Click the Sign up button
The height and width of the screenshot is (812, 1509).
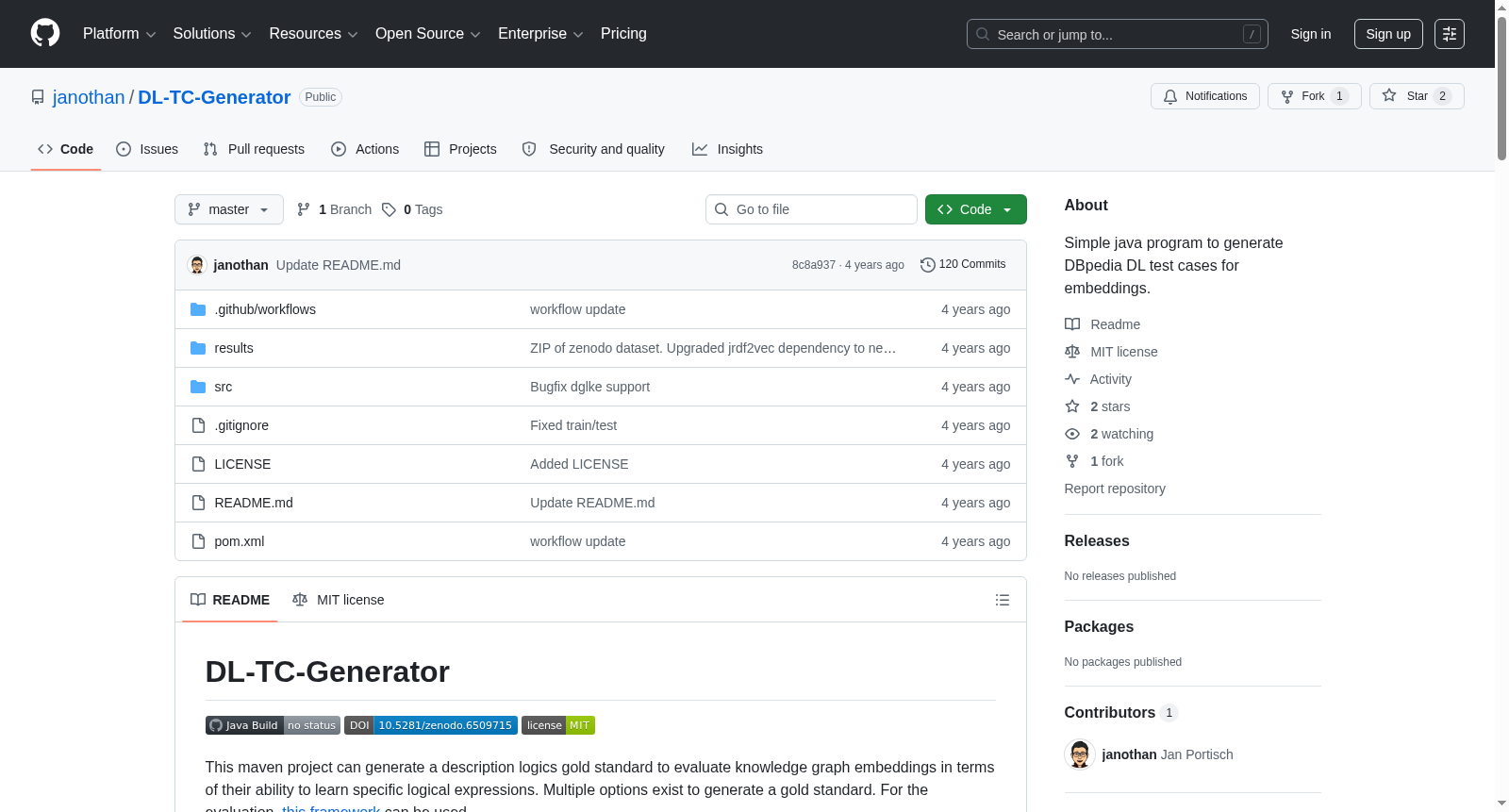click(x=1388, y=34)
